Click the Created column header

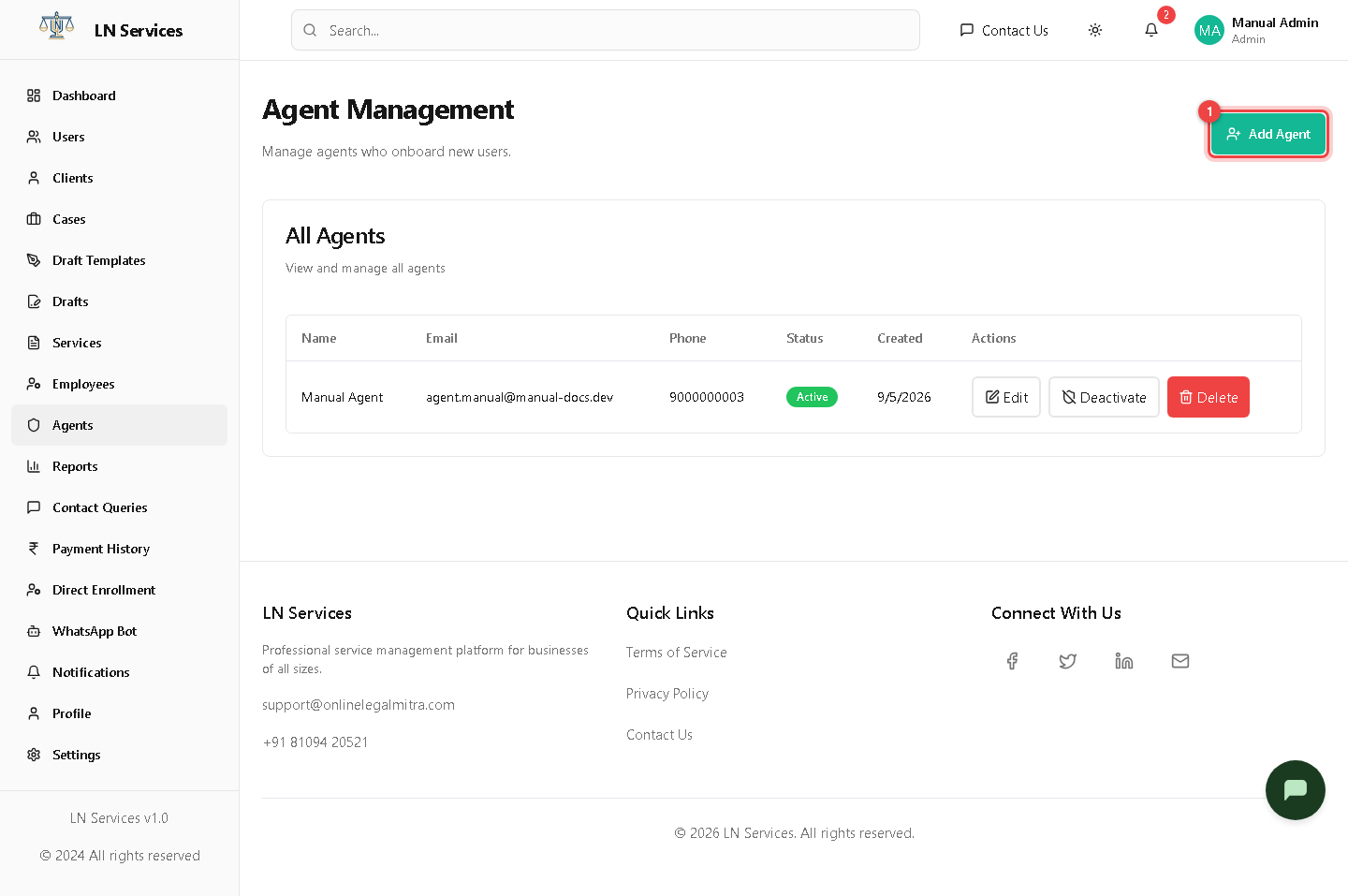900,338
